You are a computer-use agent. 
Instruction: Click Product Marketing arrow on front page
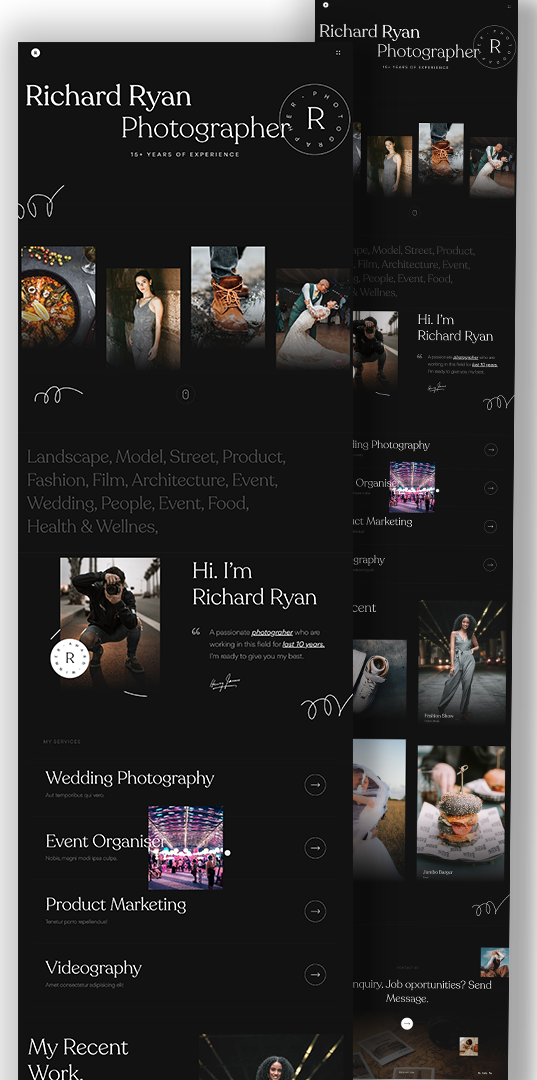[315, 911]
